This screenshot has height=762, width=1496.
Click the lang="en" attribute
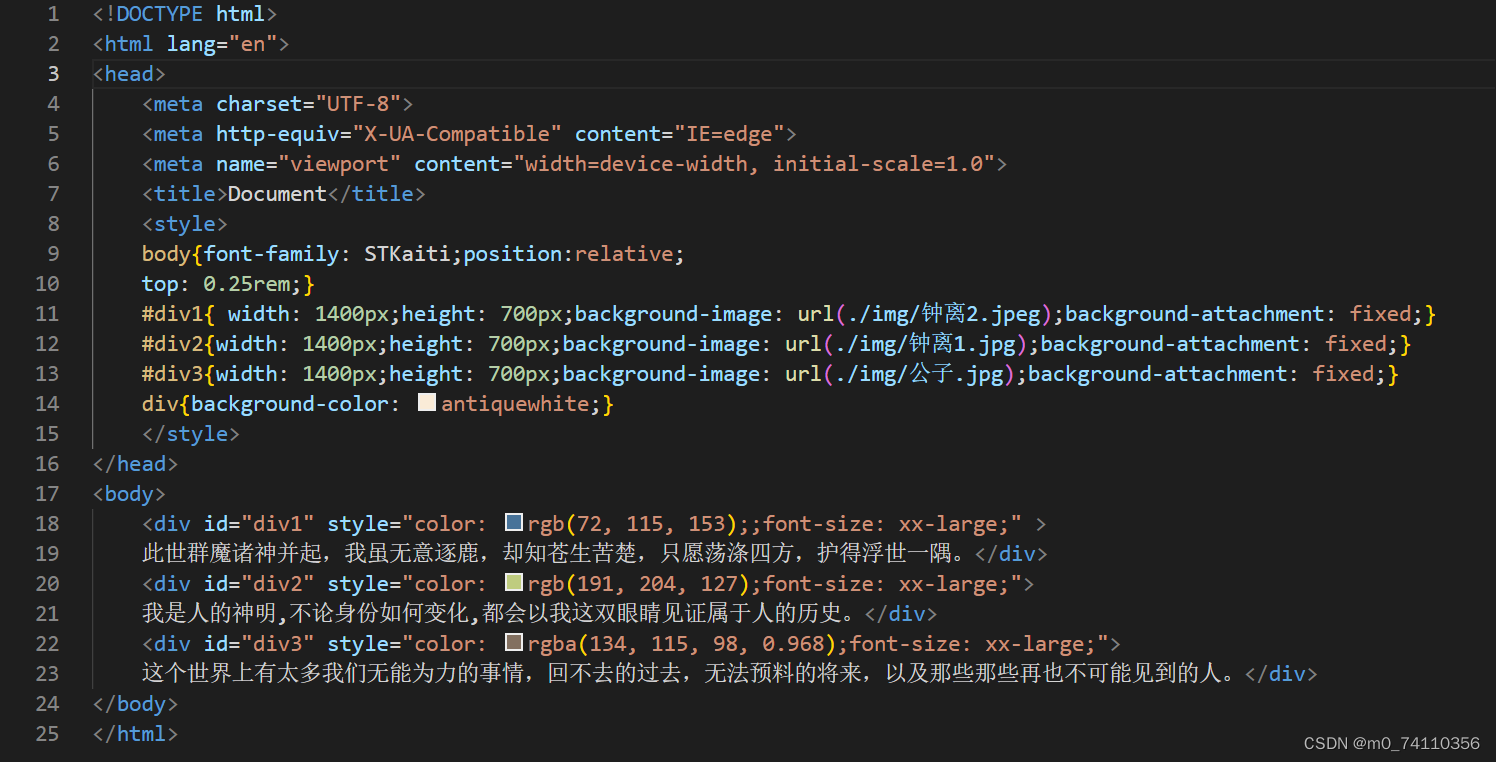[222, 44]
